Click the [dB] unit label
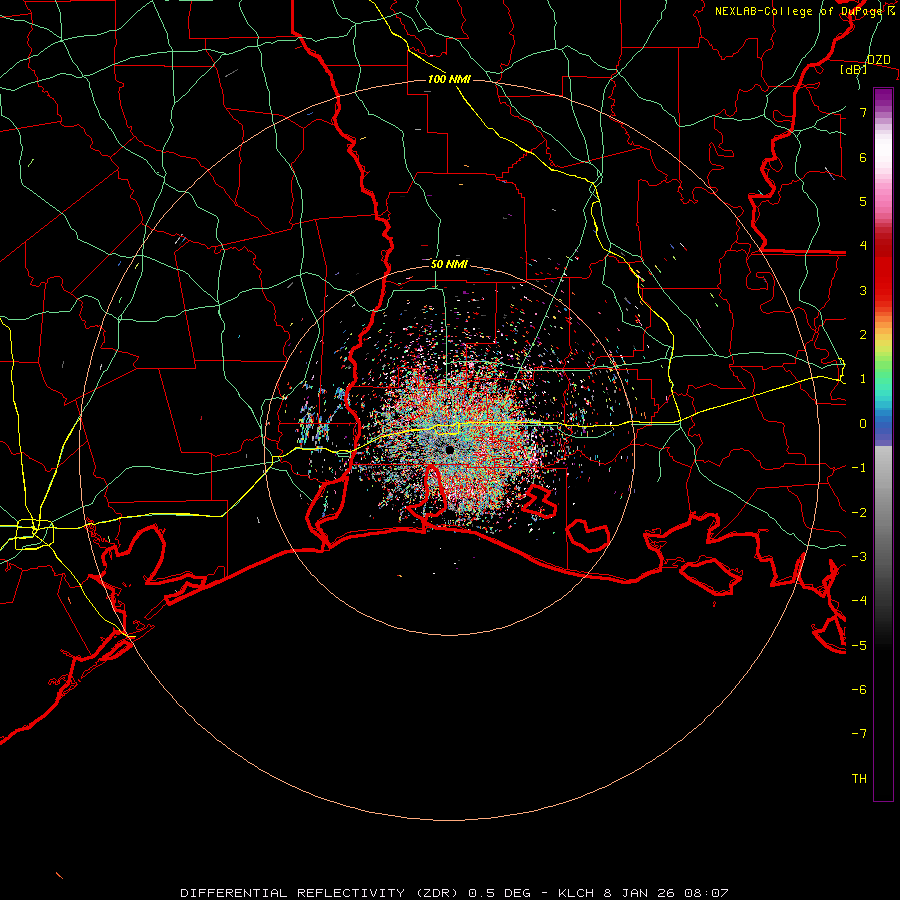This screenshot has width=900, height=900. [853, 69]
